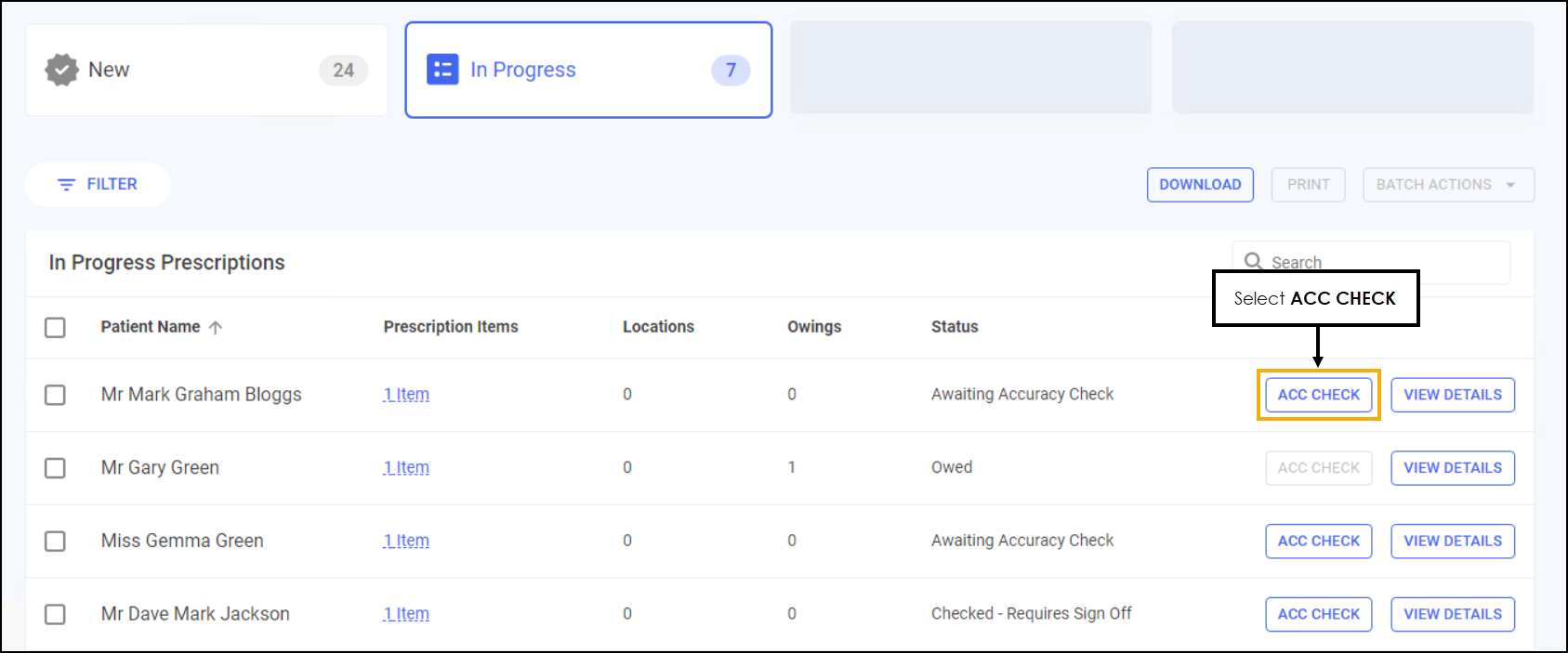Click the Download button
1568x653 pixels.
(x=1199, y=185)
